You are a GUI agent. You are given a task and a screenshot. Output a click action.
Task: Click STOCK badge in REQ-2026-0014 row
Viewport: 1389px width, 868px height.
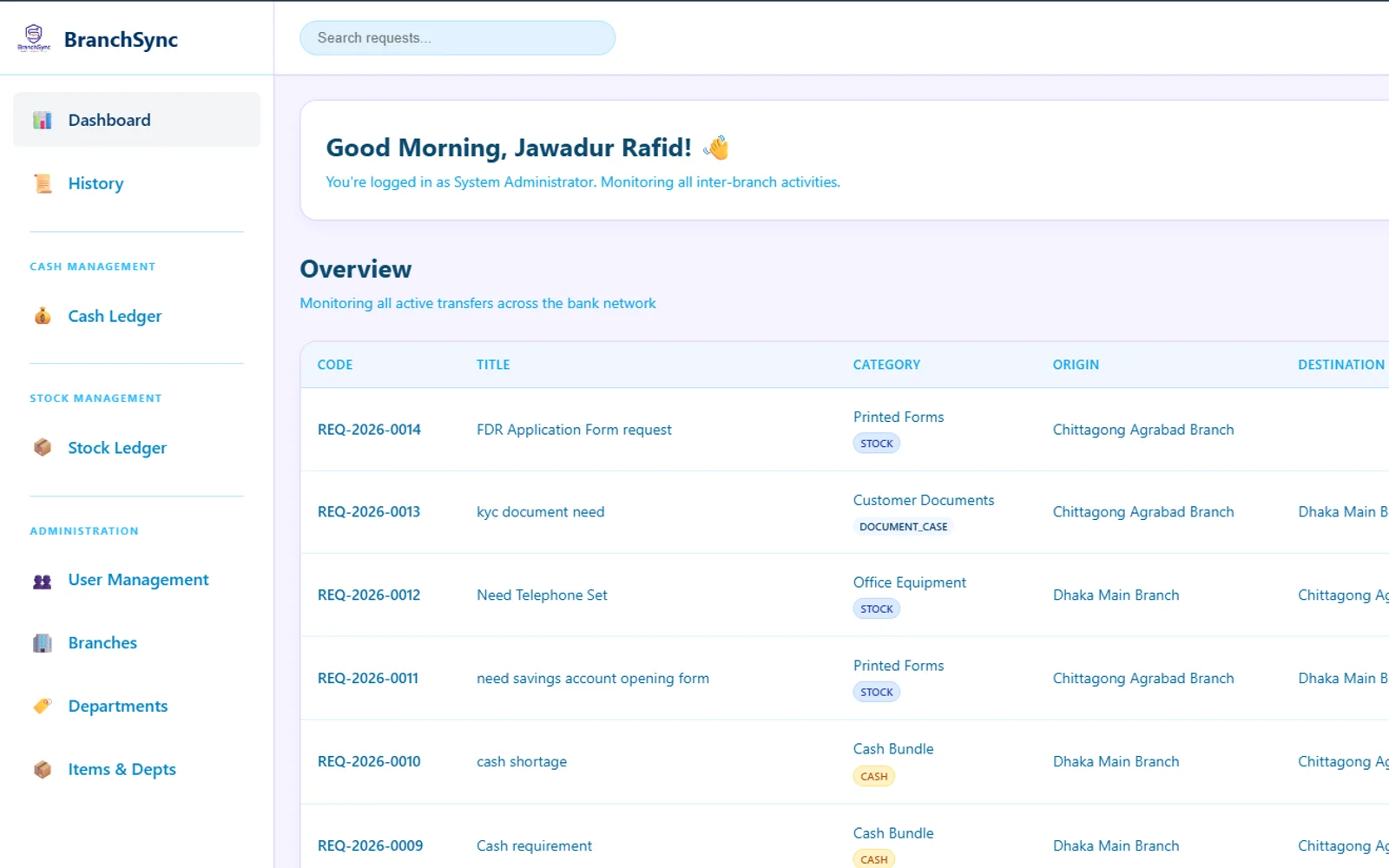pyautogui.click(x=877, y=444)
